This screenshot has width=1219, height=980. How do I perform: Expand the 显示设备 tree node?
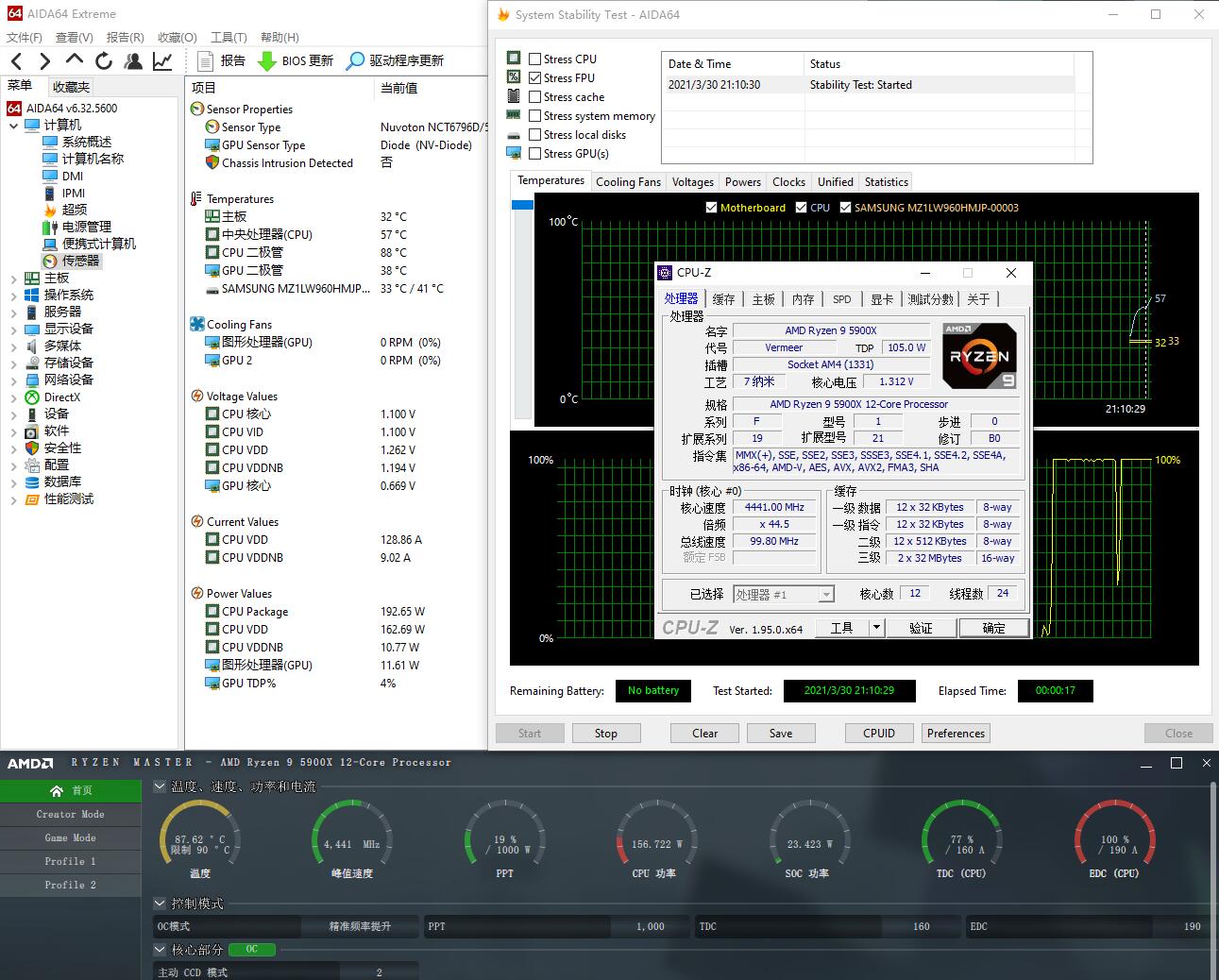tap(13, 329)
